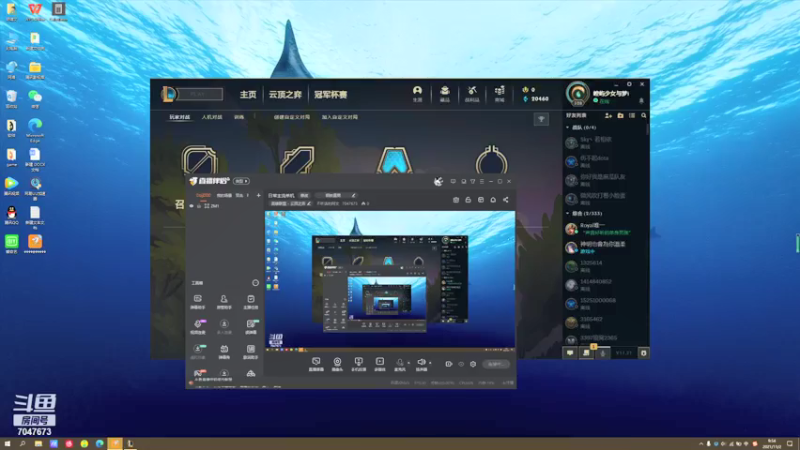Open the Douyu settings gear icon
Viewport: 800px width, 450px height.
point(473,364)
